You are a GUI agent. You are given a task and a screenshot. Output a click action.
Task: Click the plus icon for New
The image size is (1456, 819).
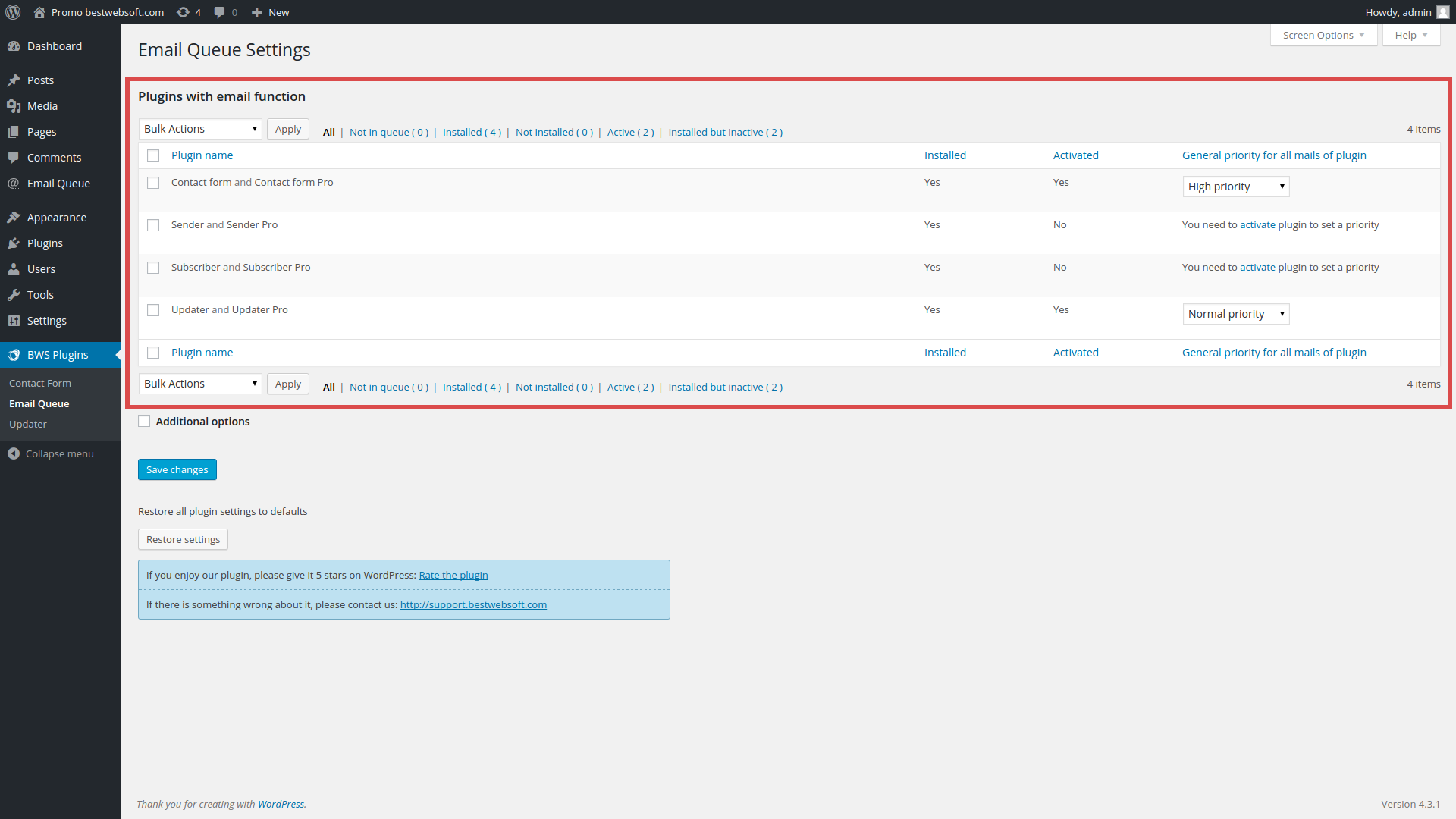pyautogui.click(x=256, y=12)
